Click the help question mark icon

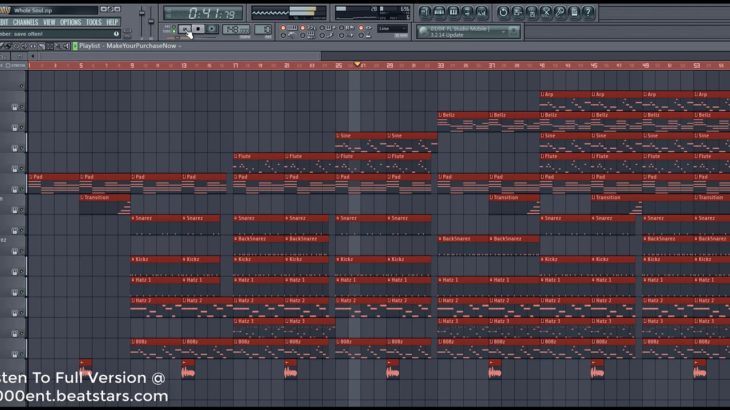click(x=588, y=12)
